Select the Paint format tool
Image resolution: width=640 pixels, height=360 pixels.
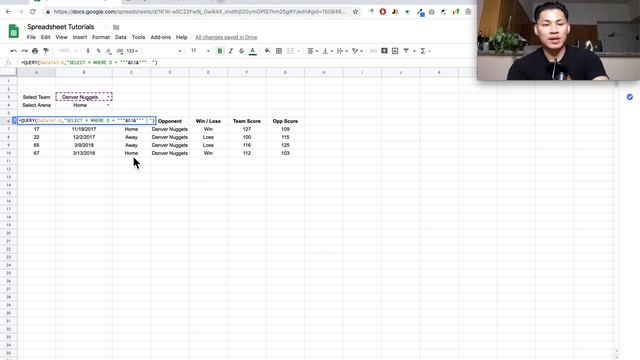point(46,51)
